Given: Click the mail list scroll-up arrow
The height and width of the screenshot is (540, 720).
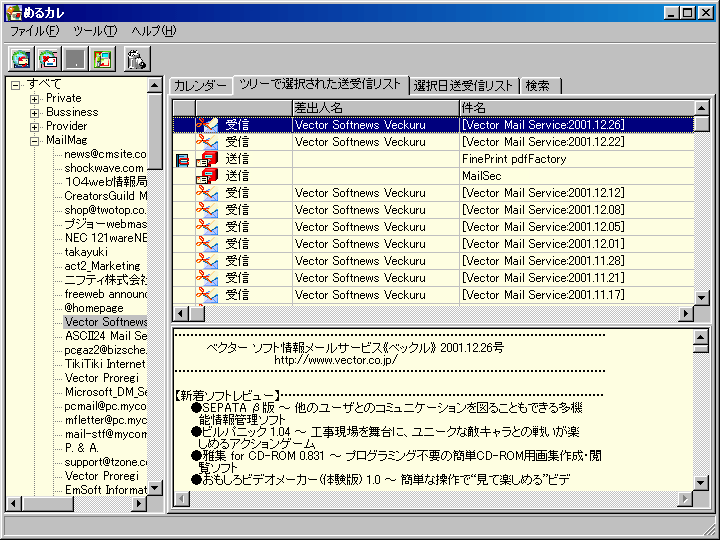Looking at the screenshot, I should [702, 108].
